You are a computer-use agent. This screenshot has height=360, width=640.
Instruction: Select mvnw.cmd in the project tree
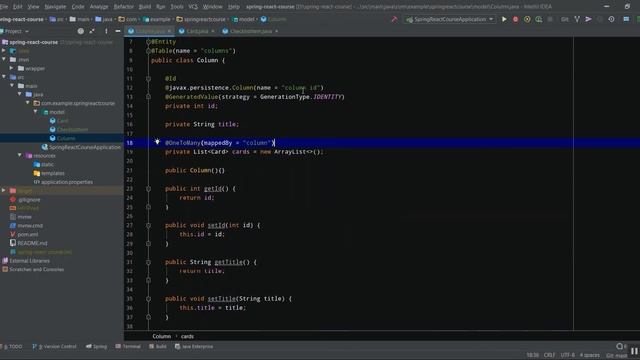tap(30, 226)
